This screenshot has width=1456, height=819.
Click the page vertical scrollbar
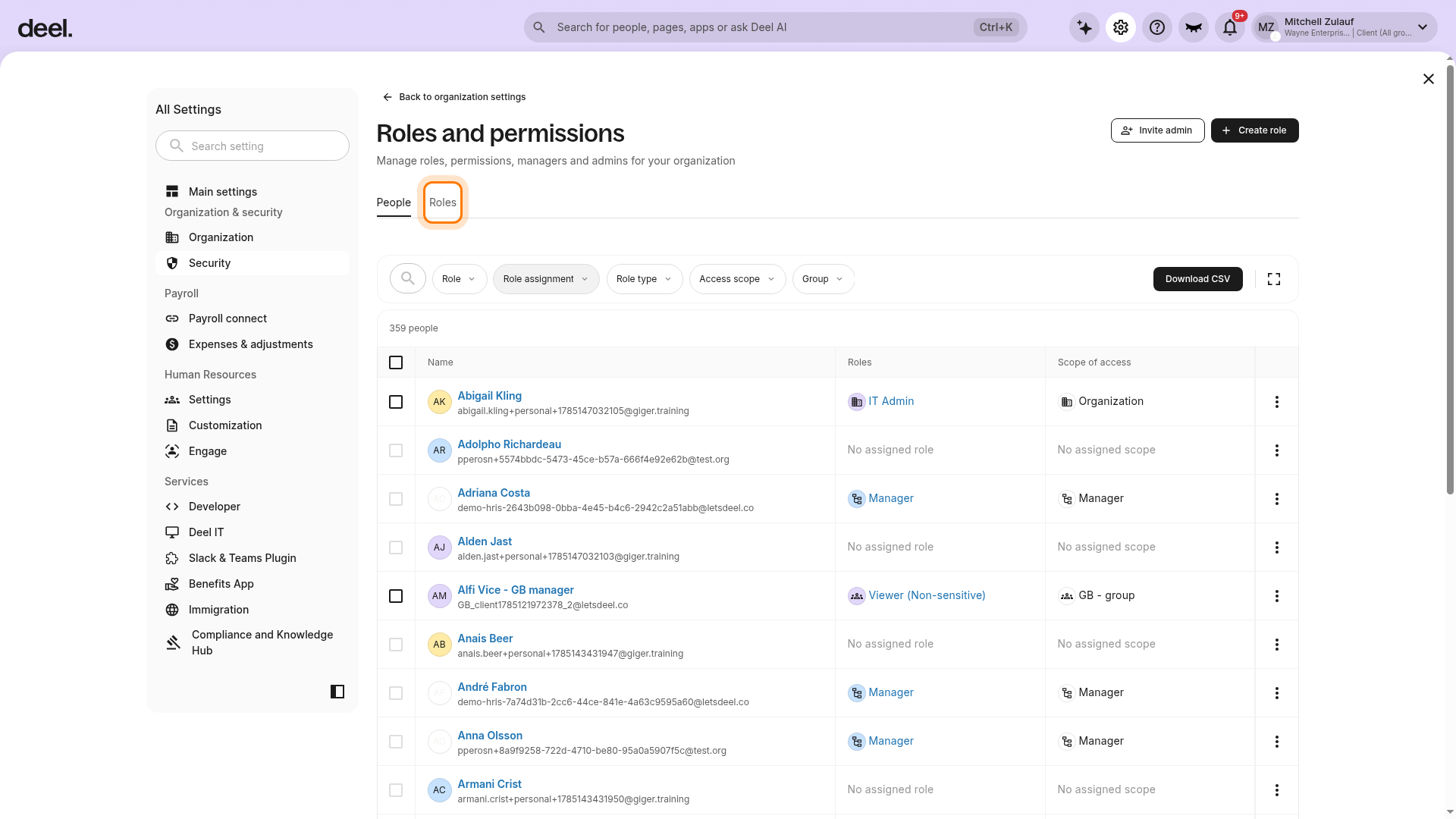1451,281
